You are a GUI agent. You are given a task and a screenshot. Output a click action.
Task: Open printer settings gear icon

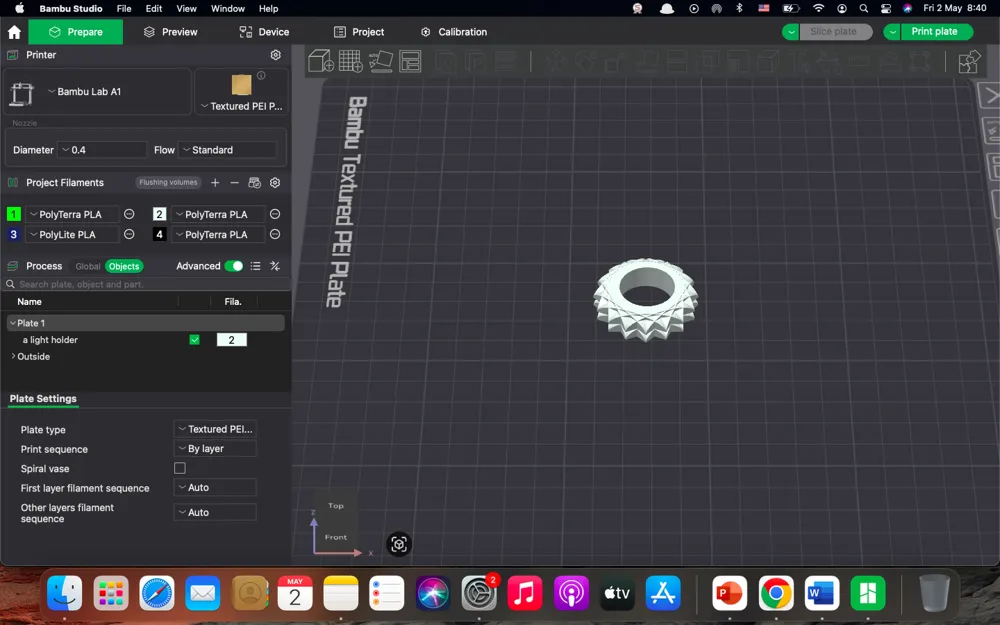276,55
